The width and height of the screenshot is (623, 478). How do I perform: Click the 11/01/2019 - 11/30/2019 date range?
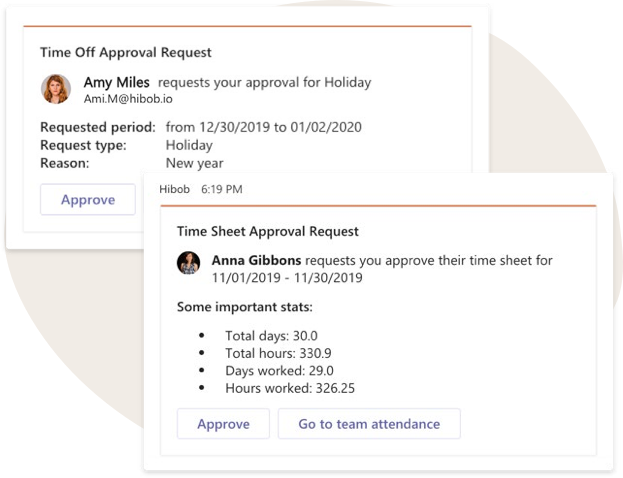[287, 278]
